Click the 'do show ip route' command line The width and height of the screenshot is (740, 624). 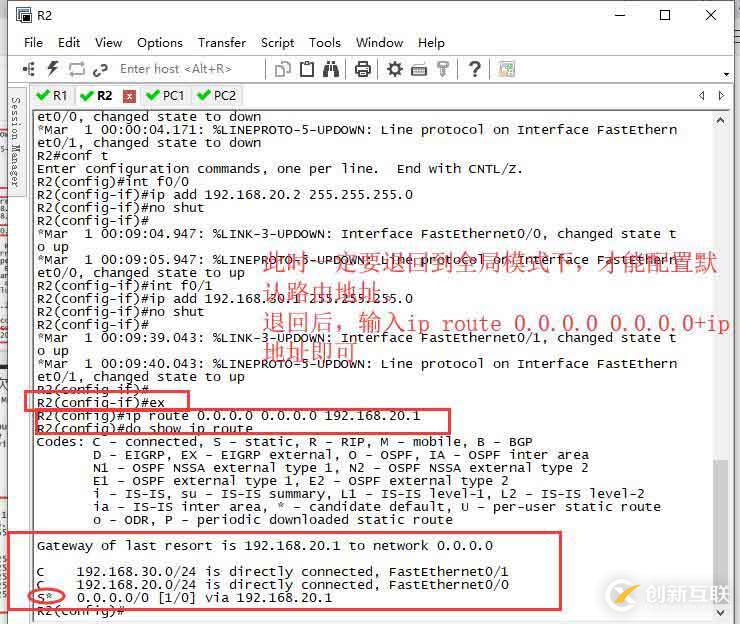[x=145, y=429]
